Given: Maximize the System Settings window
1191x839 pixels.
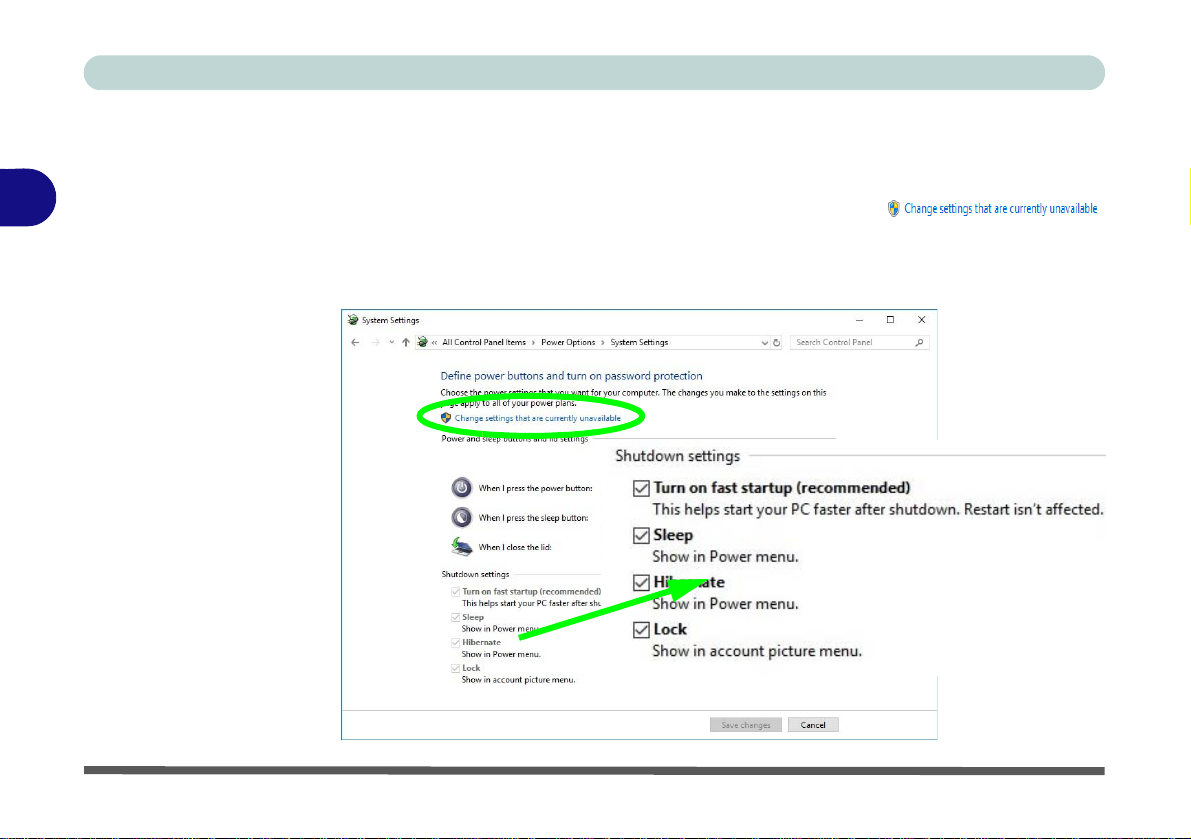Looking at the screenshot, I should [x=890, y=320].
